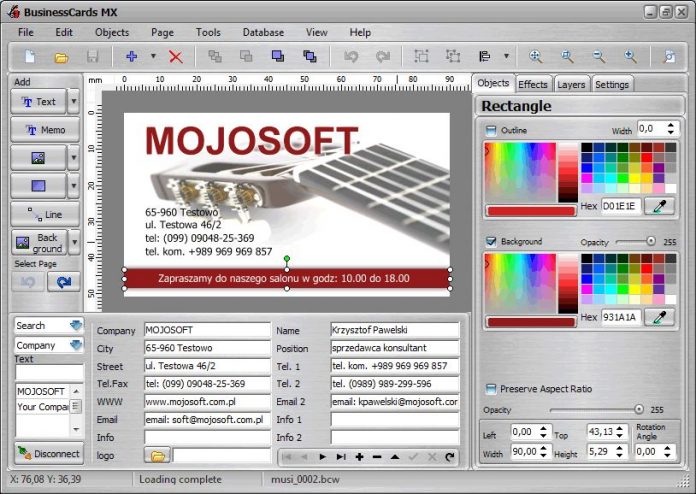Expand the Text button dropdown arrow

tap(74, 102)
